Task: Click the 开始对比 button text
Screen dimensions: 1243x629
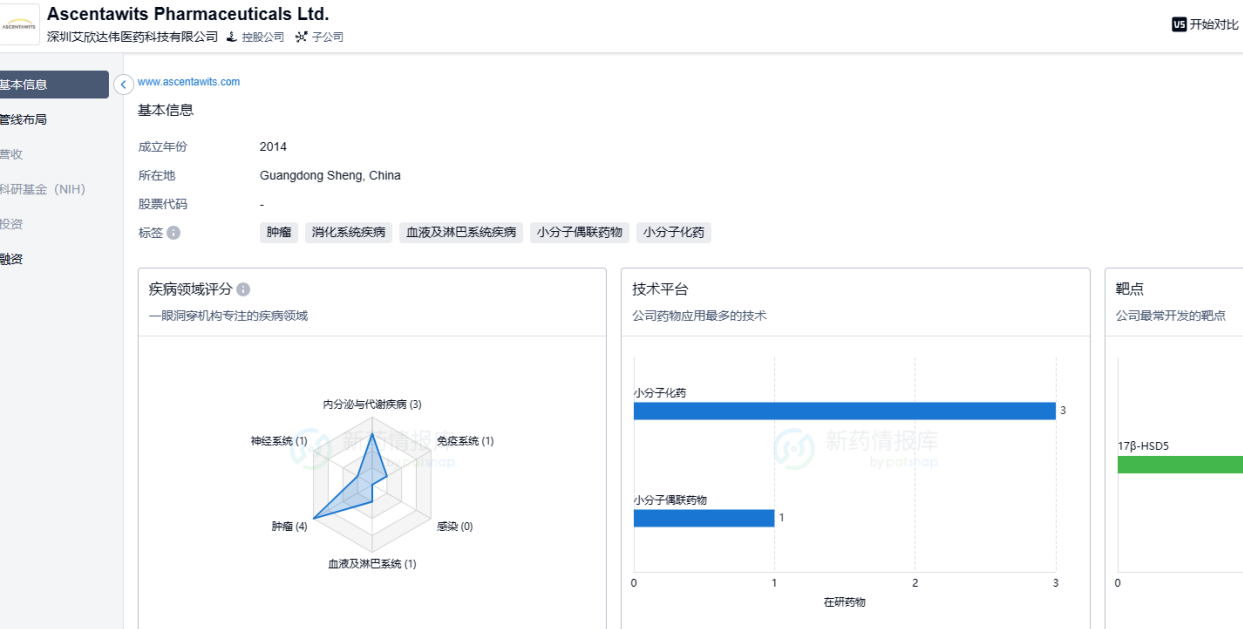Action: coord(1214,25)
